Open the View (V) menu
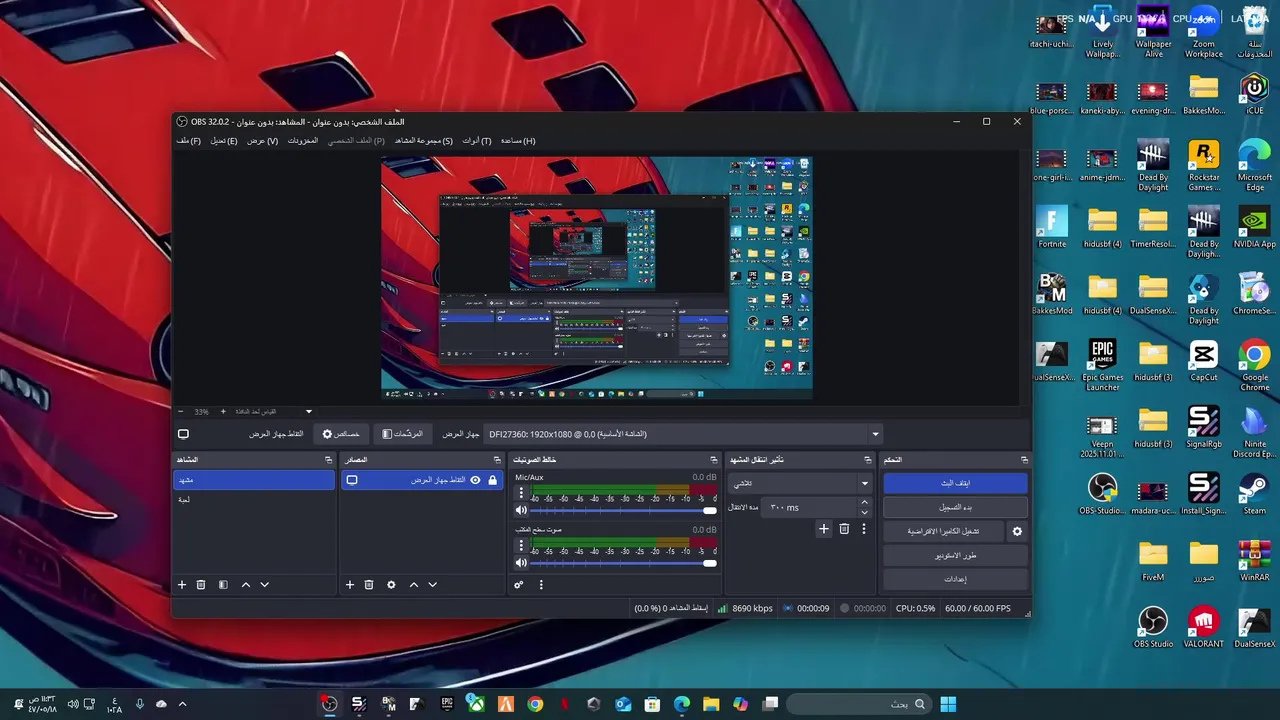1280x720 pixels. [263, 141]
